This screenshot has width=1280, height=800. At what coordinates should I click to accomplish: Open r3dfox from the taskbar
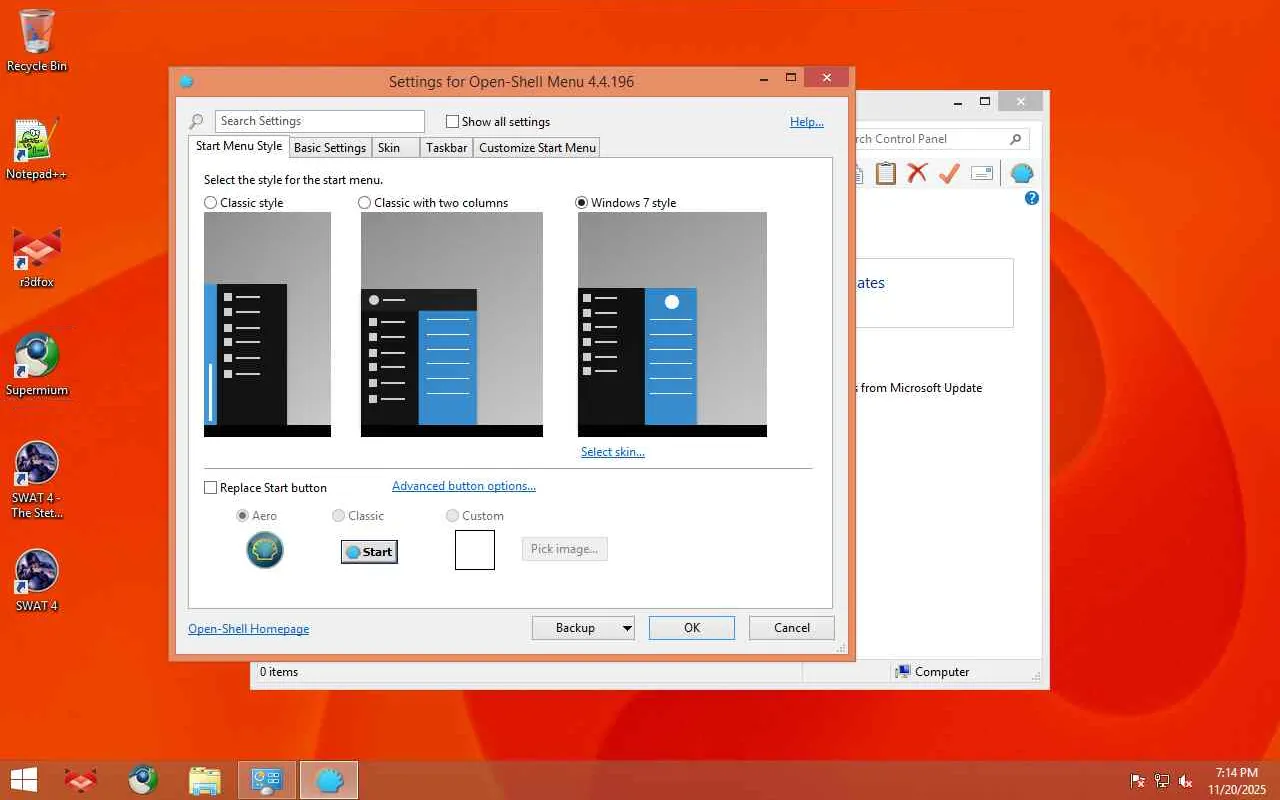pyautogui.click(x=81, y=780)
